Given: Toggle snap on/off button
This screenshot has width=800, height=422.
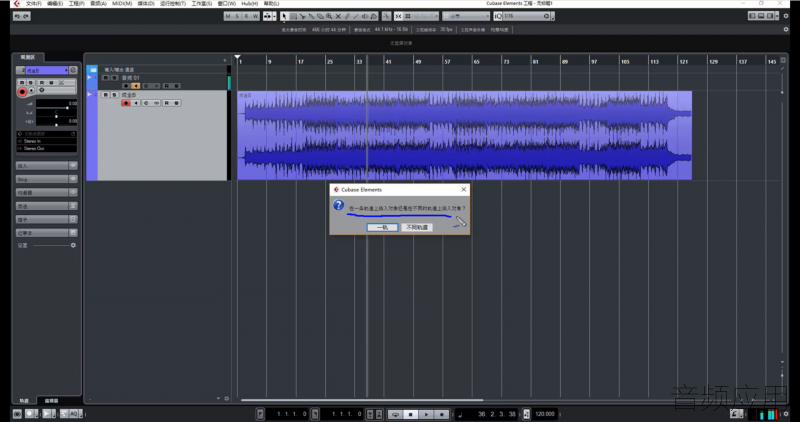Looking at the screenshot, I should [x=398, y=16].
